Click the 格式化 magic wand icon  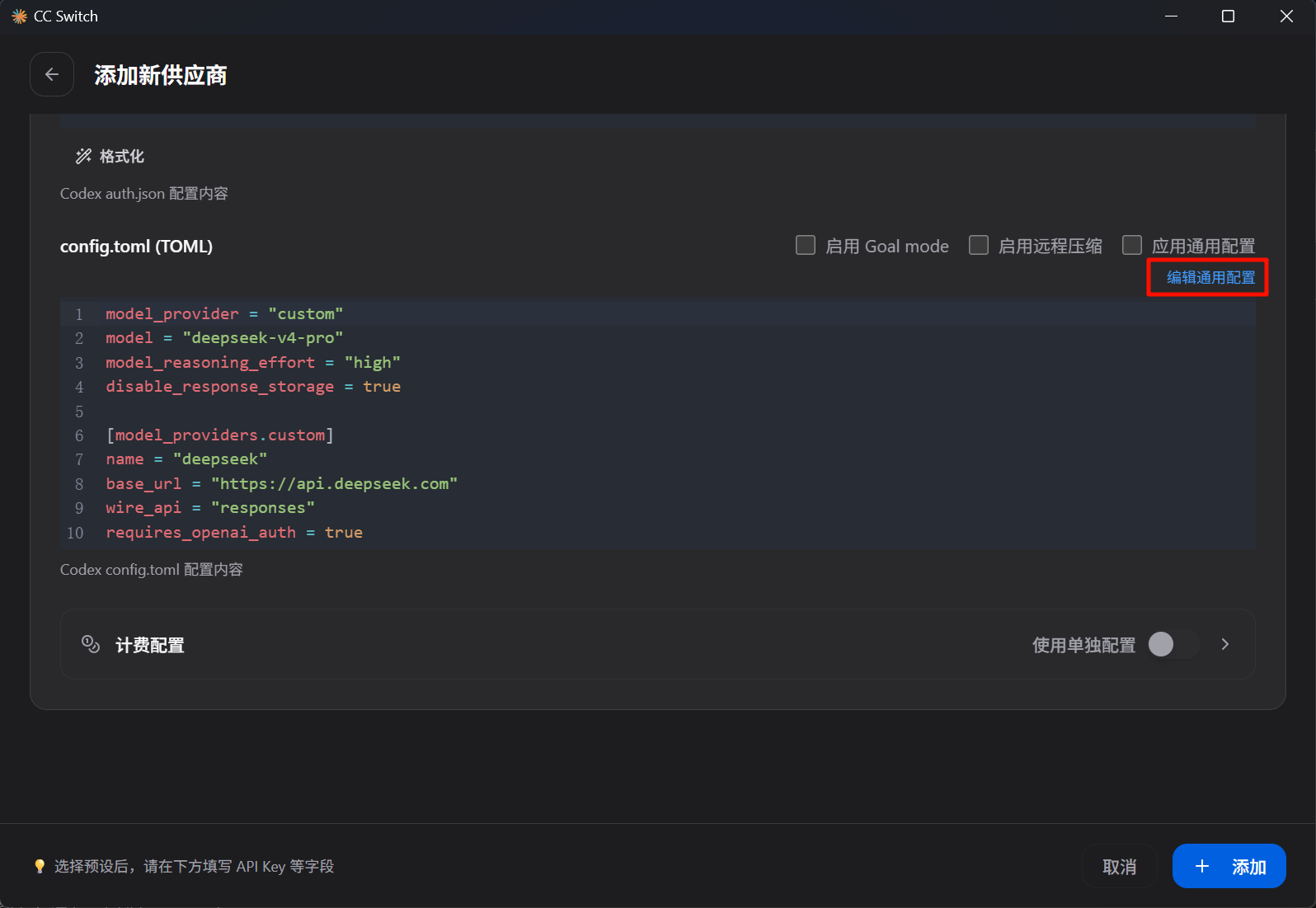coord(83,156)
